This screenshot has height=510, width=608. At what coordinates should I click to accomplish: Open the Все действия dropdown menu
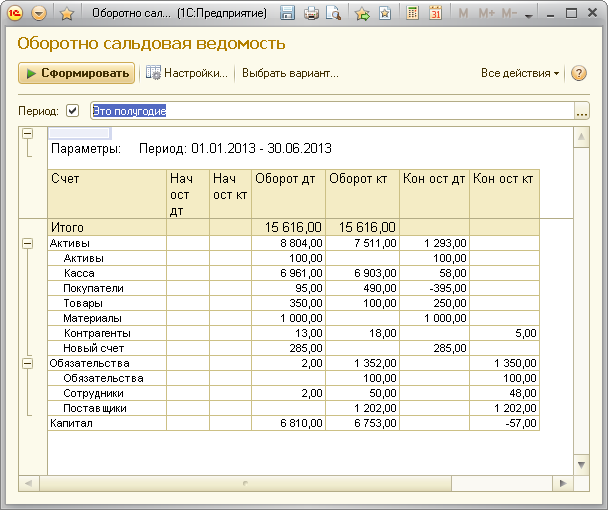(519, 73)
